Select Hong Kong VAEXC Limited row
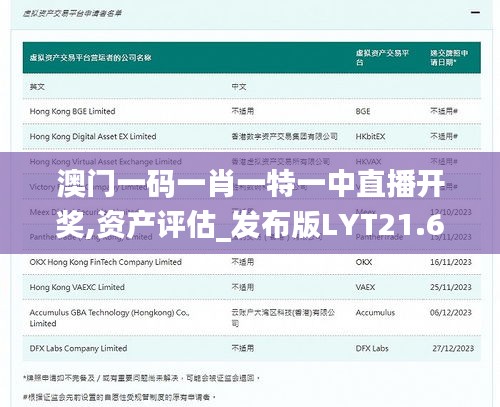 click(252, 287)
